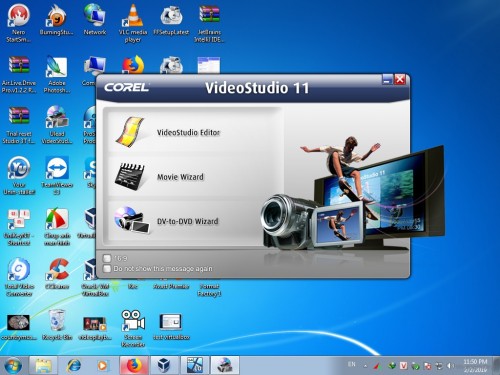The width and height of the screenshot is (500, 375).
Task: Tick 'Do not show this message again'
Action: tap(107, 269)
